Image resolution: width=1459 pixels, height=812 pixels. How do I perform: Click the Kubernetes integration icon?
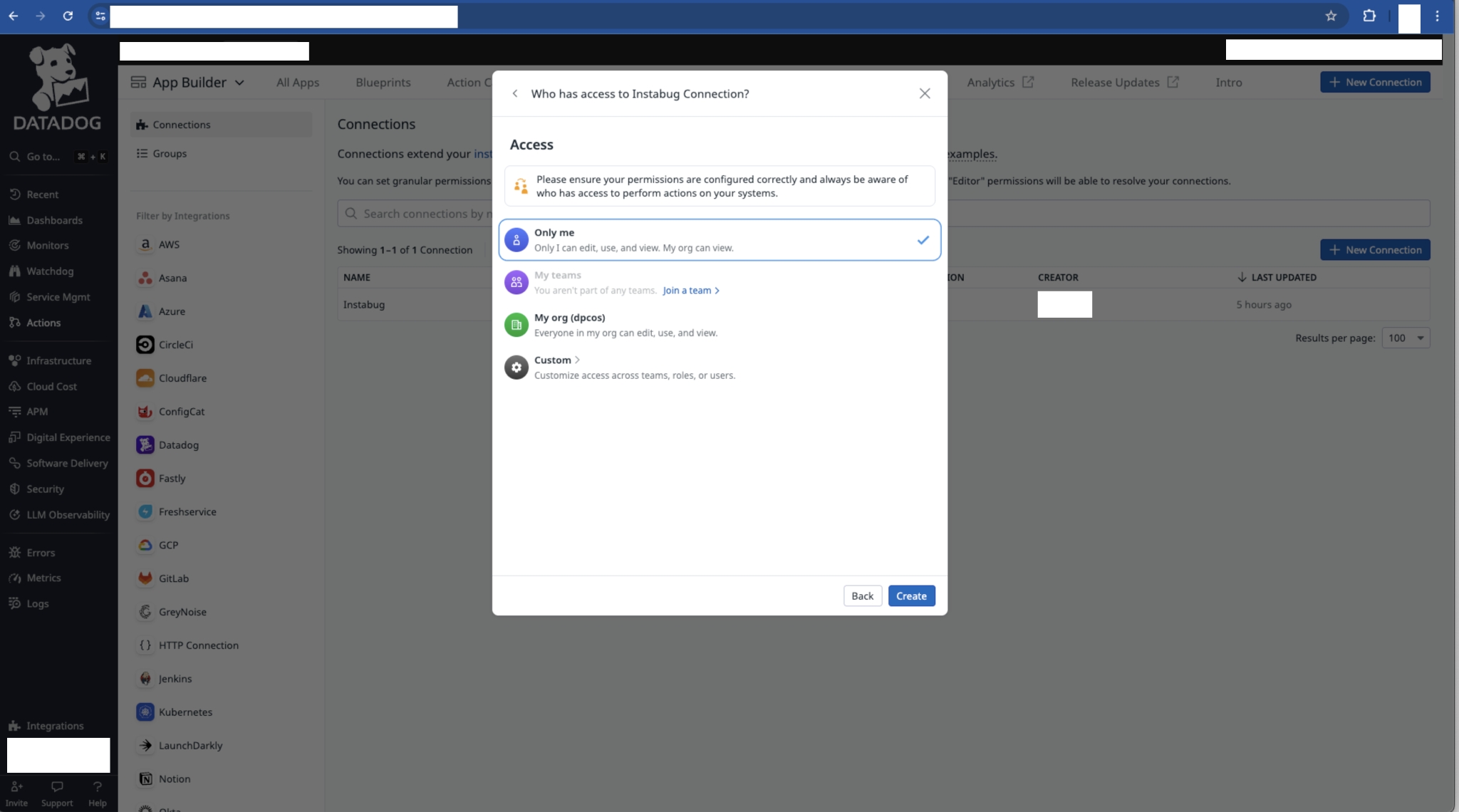(145, 712)
